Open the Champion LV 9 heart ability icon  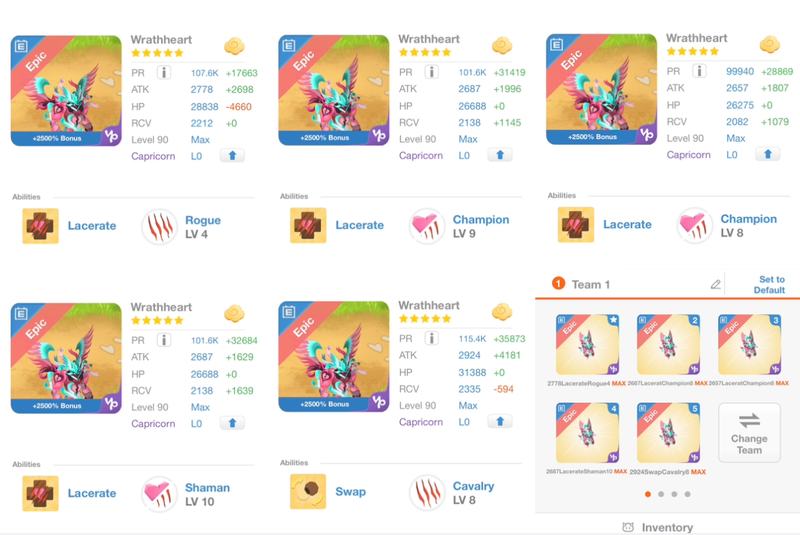(x=427, y=226)
